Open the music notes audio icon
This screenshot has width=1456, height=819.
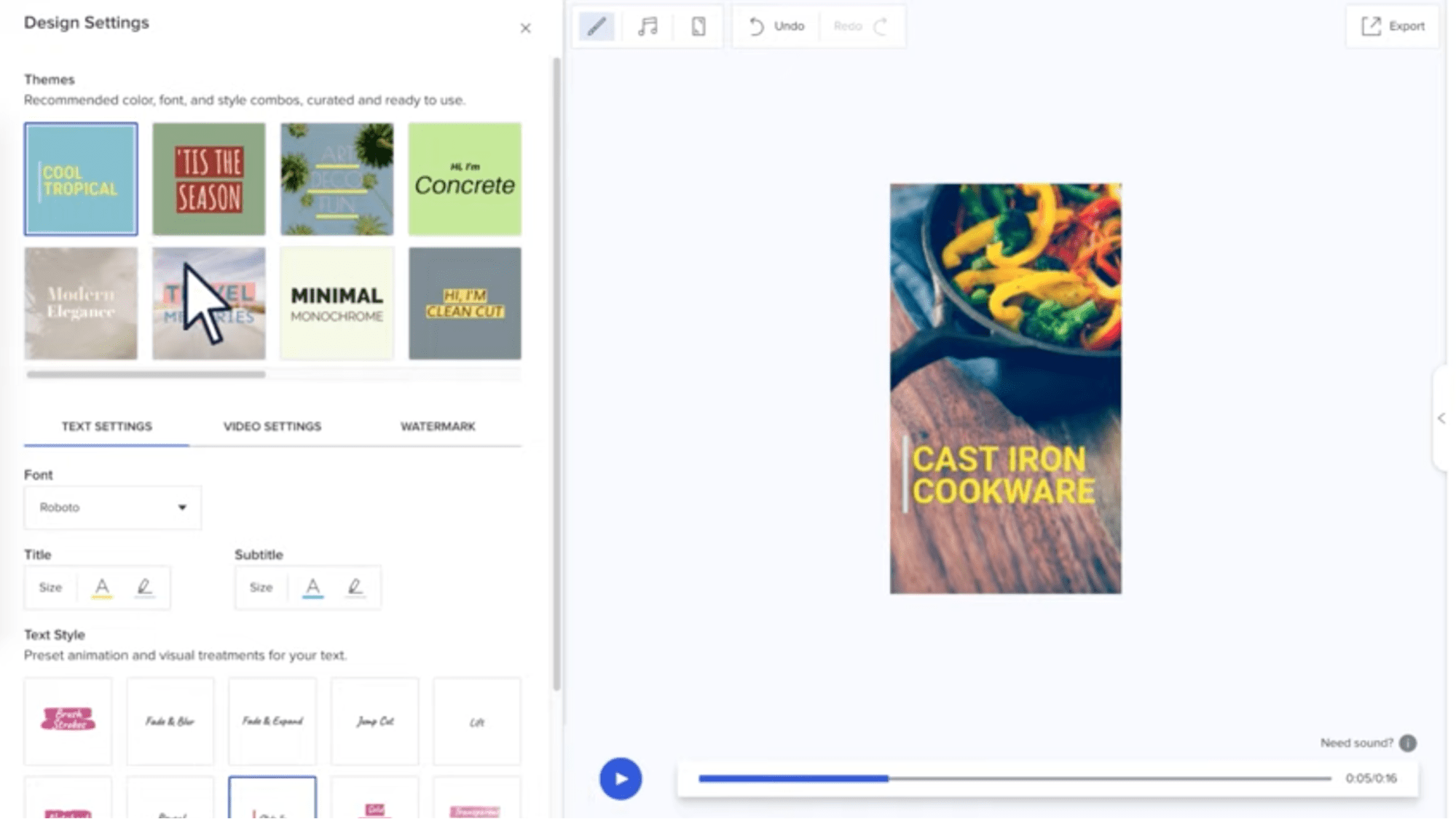pyautogui.click(x=648, y=27)
